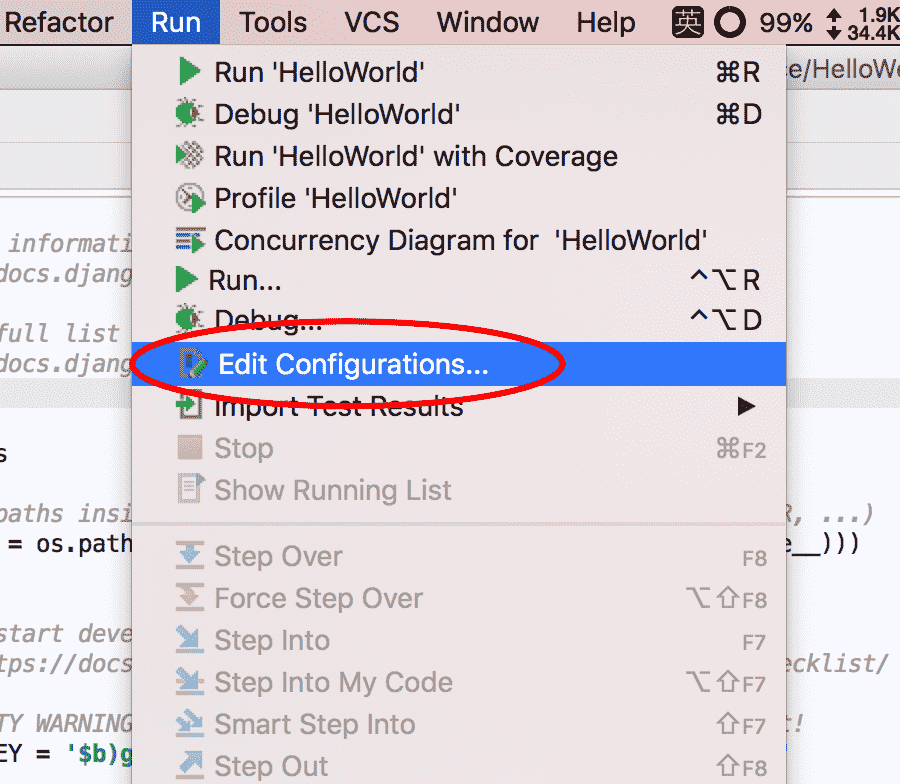Click the Edit Configurations icon

click(193, 364)
